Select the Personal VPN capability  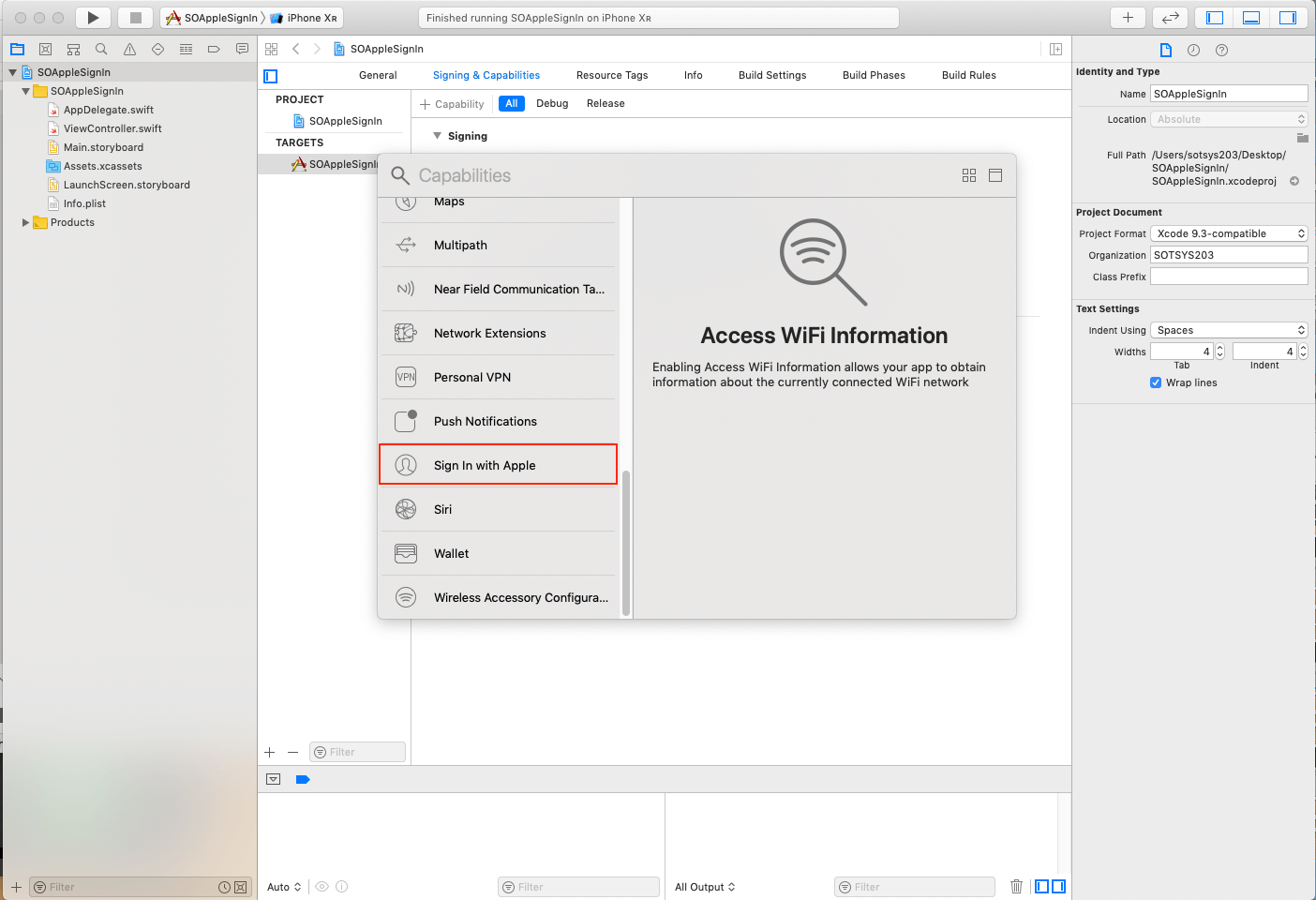[x=498, y=377]
